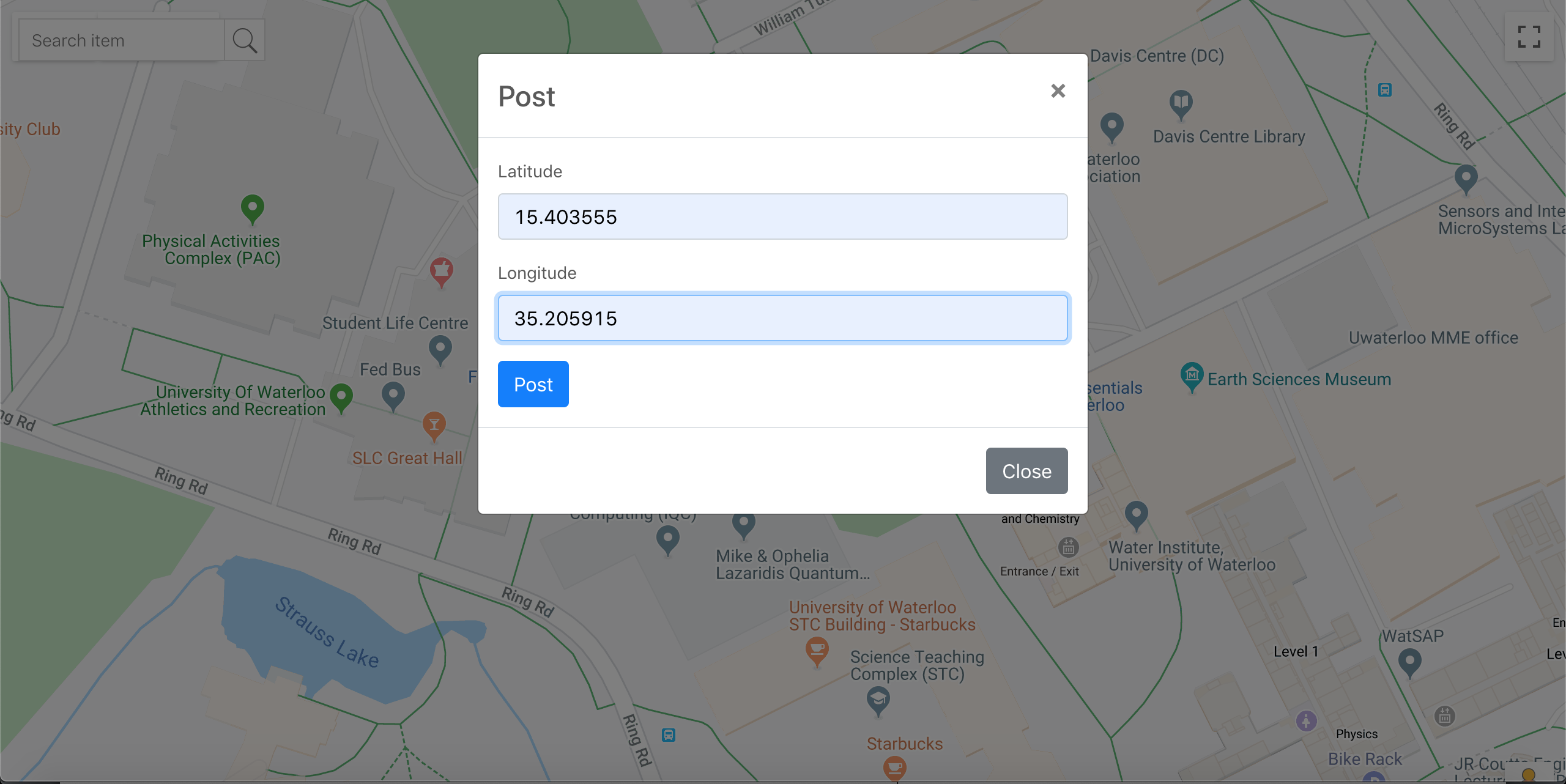Click the Sensors and MicroSystems Lab pin

click(x=1466, y=179)
